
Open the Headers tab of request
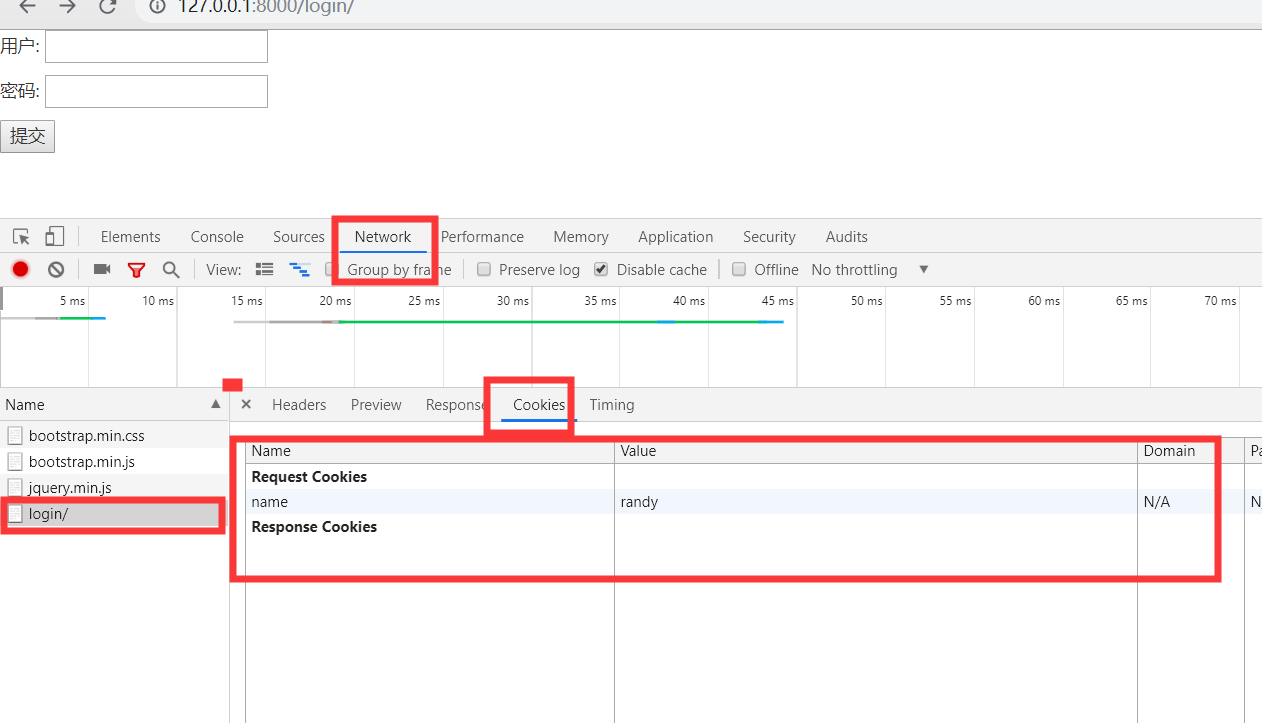[x=299, y=405]
